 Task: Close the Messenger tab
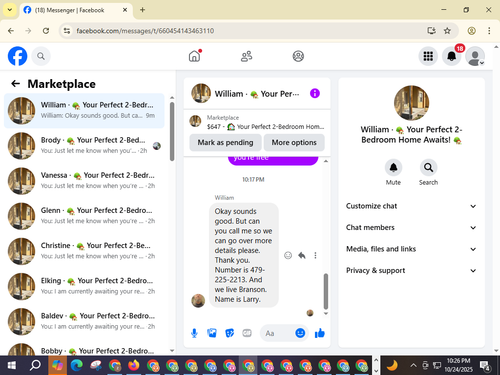point(125,10)
